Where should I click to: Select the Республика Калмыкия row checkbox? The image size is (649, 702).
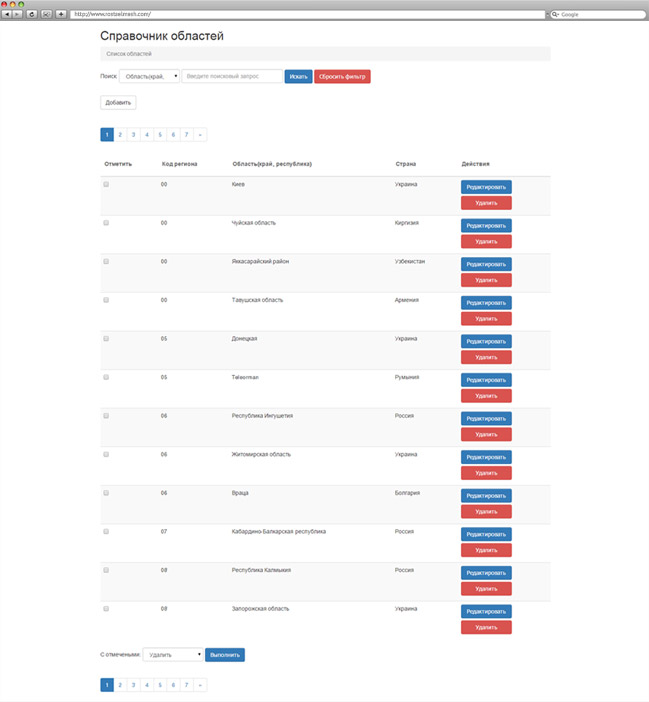(x=106, y=570)
